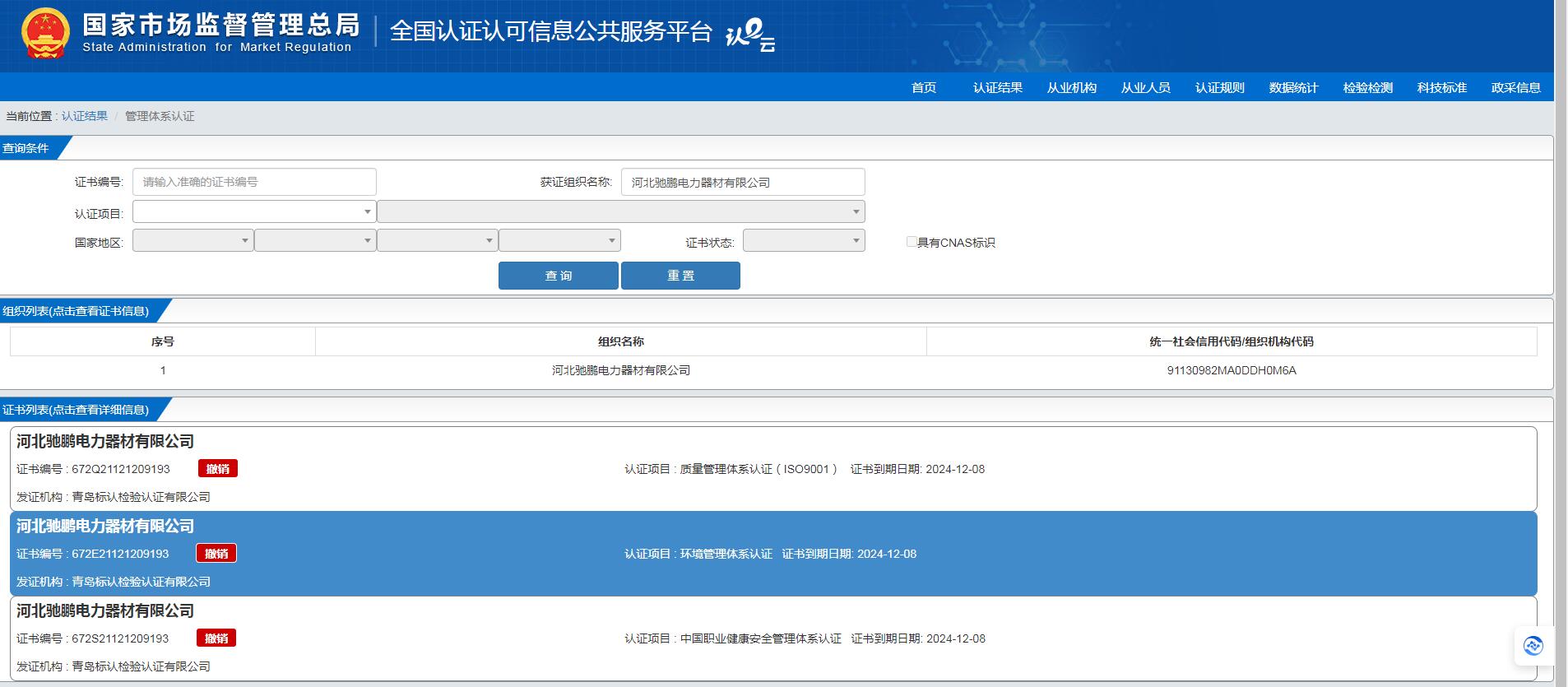Click the 全国认证认可信息公共服务平台 title
Image resolution: width=1568 pixels, height=687 pixels.
click(551, 31)
